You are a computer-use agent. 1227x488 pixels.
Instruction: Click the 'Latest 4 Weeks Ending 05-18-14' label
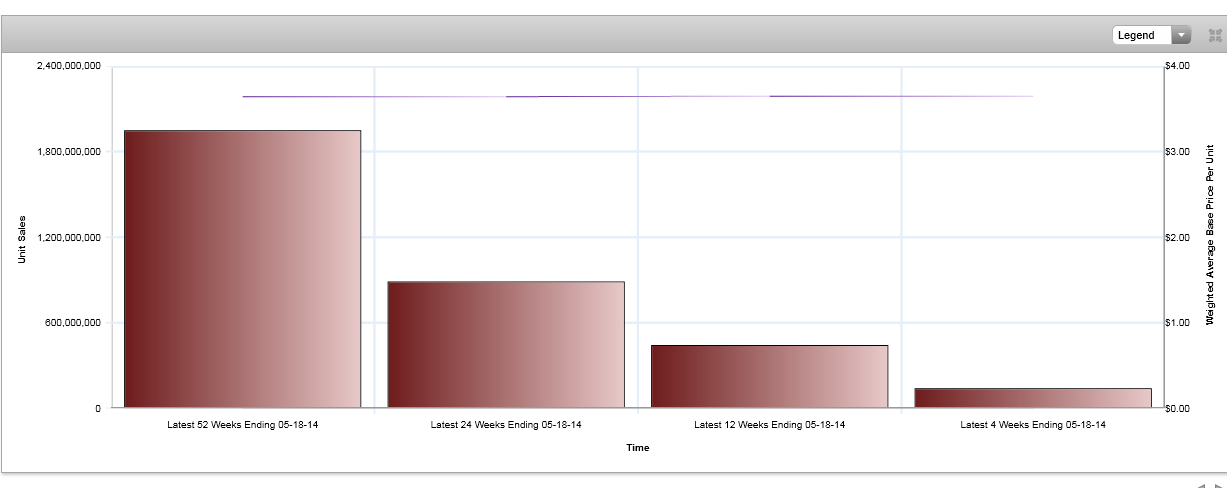(1032, 425)
